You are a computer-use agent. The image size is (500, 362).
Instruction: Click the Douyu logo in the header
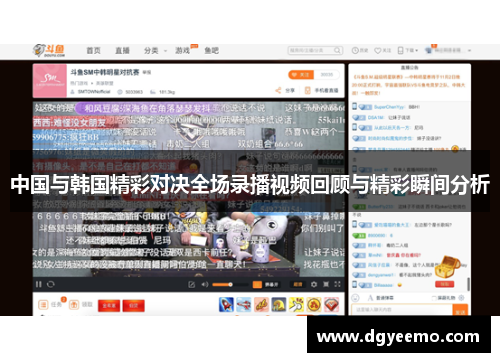point(49,51)
